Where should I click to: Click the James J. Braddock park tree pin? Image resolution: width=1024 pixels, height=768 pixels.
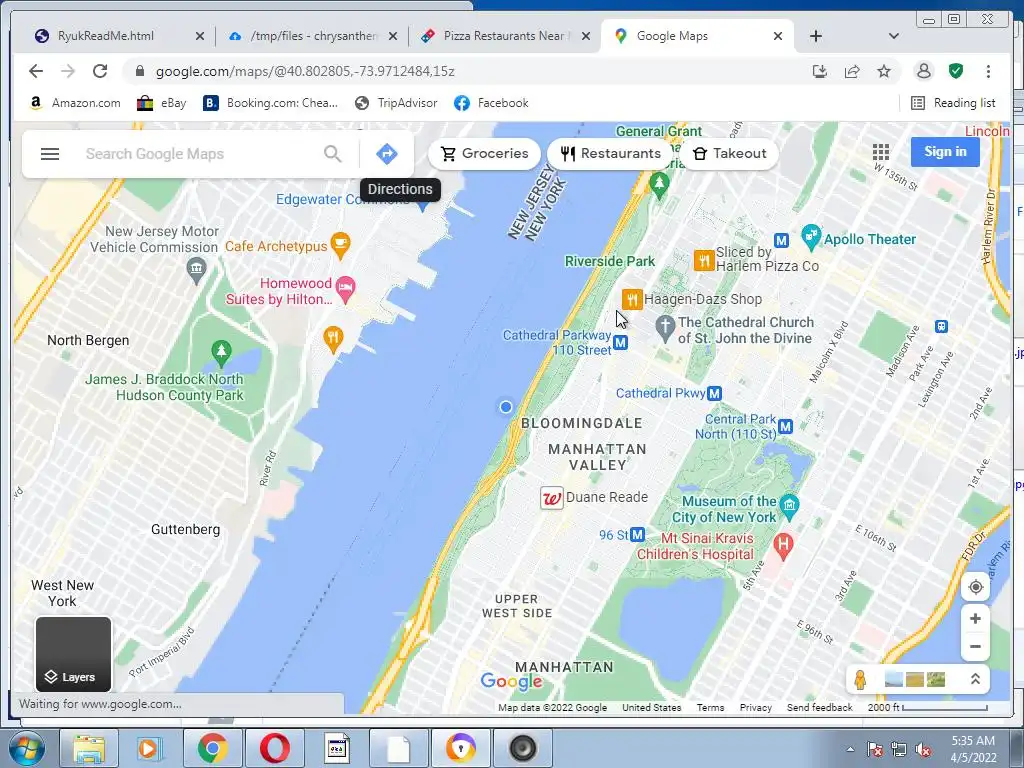(x=221, y=353)
